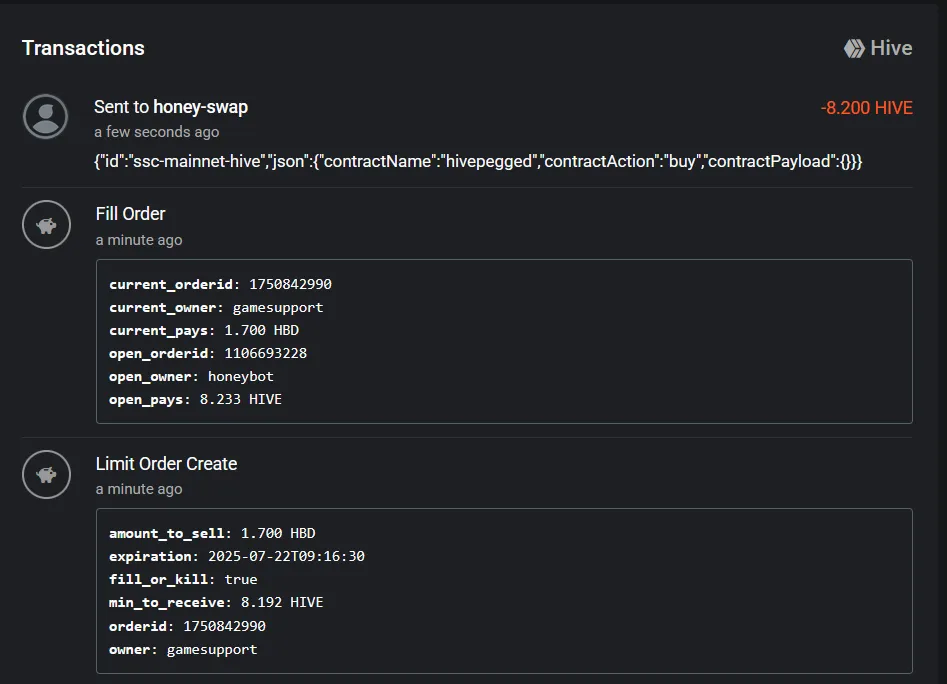
Task: Click the Fill Order piggy bank icon
Action: click(47, 225)
